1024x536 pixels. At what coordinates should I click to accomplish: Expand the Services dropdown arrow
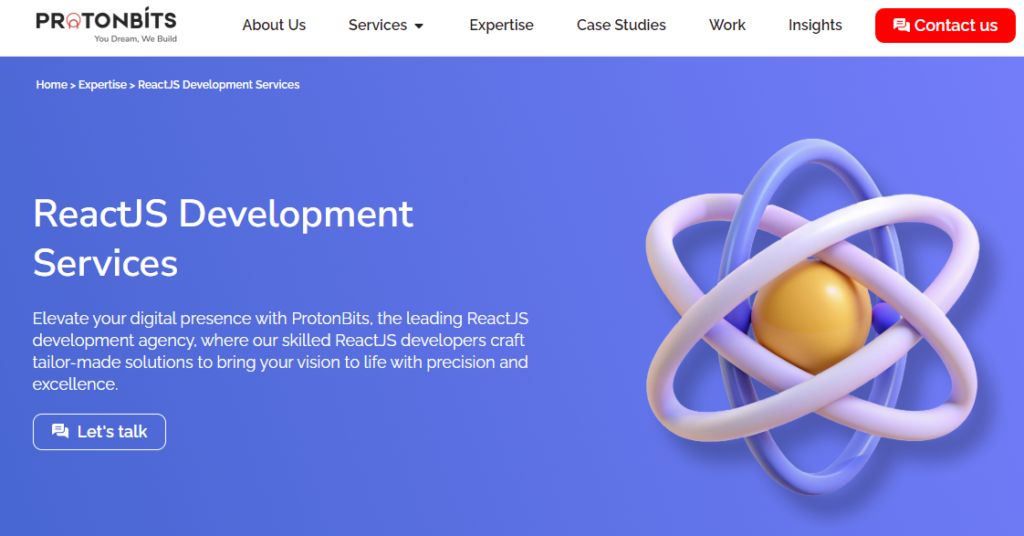pos(419,26)
